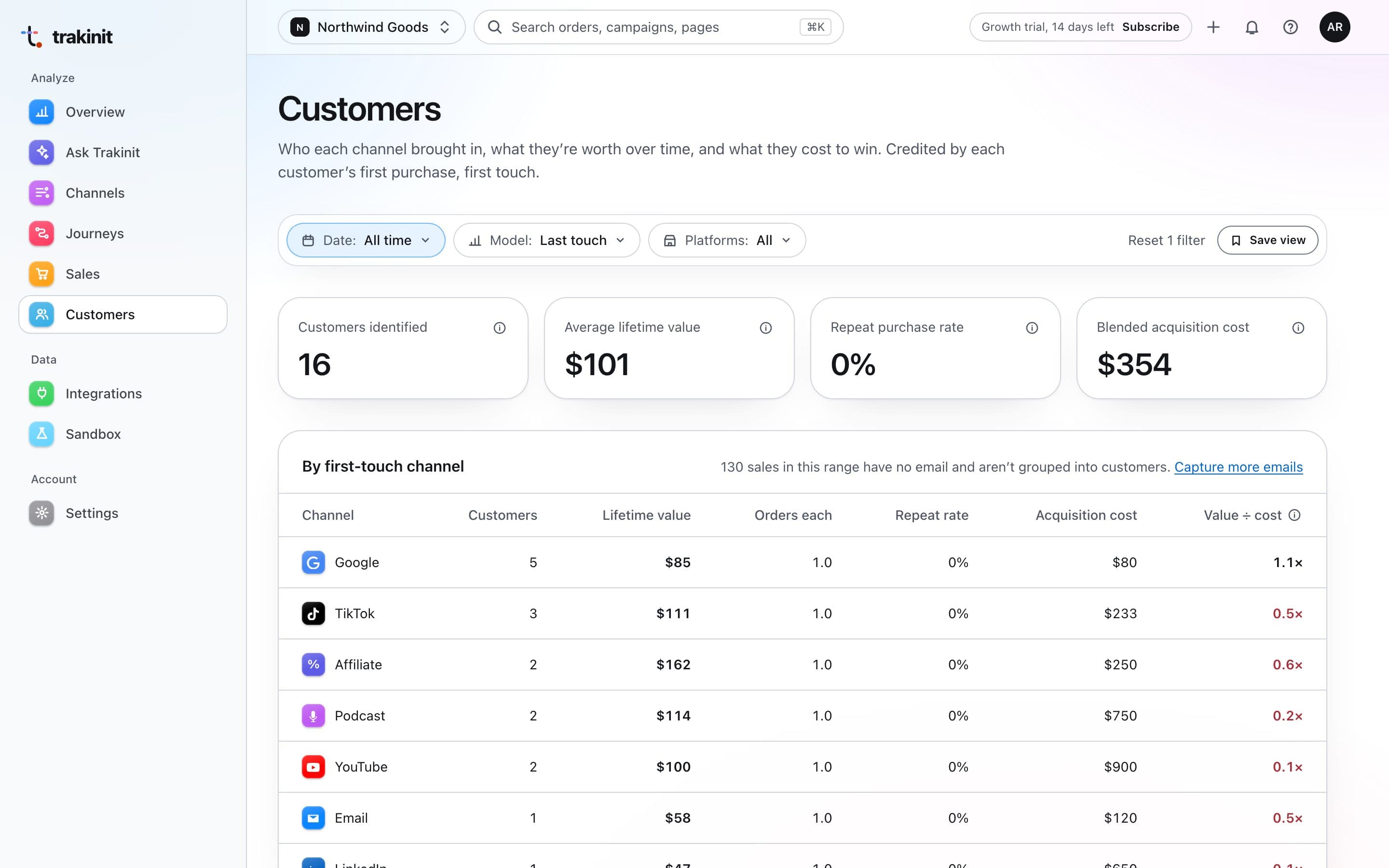Open Channels in sidebar
1389x868 pixels.
(123, 193)
